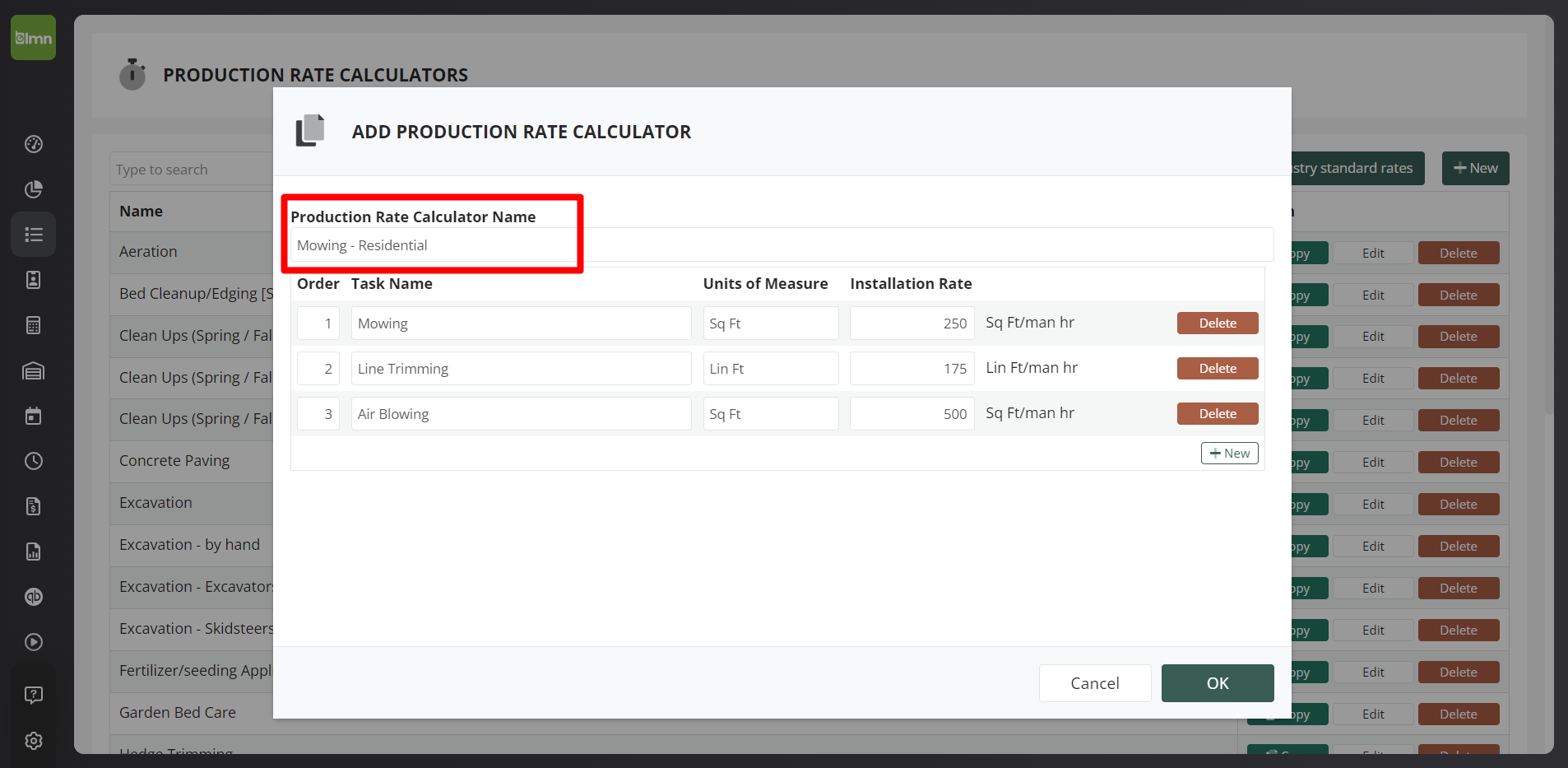Image resolution: width=1568 pixels, height=768 pixels.
Task: Open the garage/warehouse sidebar icon
Action: [x=33, y=371]
